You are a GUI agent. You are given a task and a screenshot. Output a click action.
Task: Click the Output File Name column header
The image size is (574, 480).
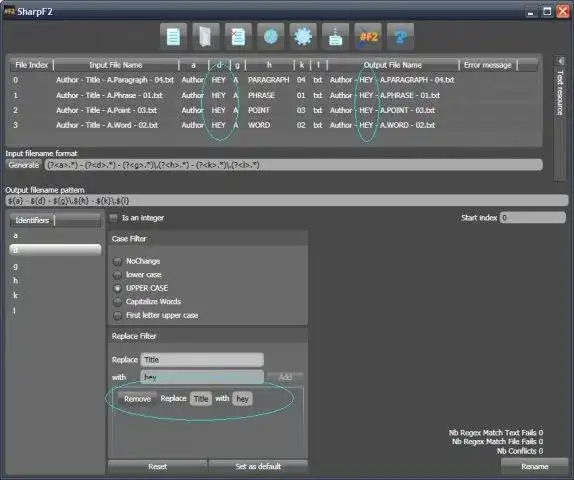pos(393,65)
